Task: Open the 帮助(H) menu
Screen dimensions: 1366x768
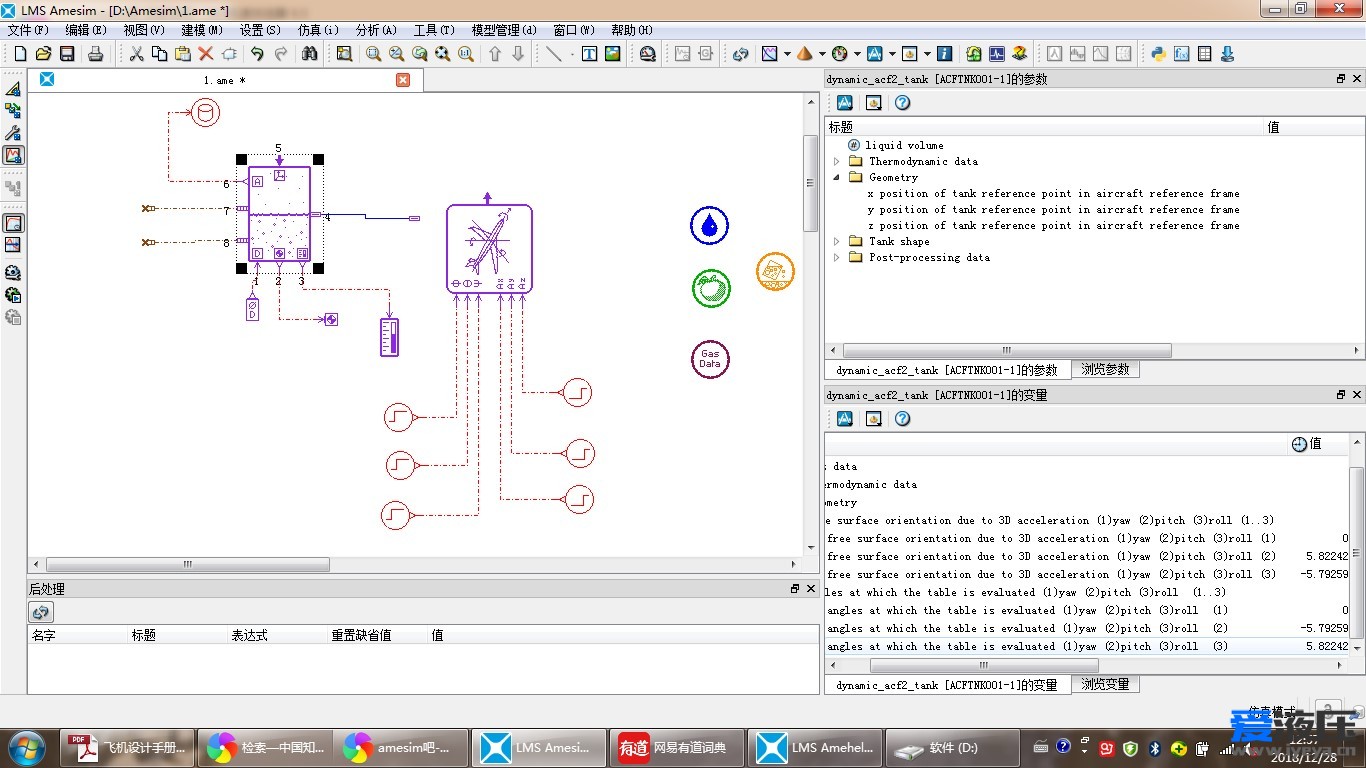Action: (x=631, y=30)
